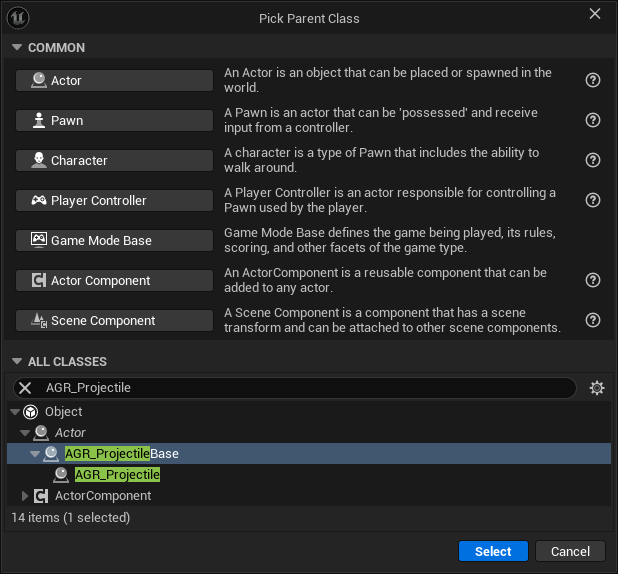Open help for the Pawn class

click(x=593, y=120)
